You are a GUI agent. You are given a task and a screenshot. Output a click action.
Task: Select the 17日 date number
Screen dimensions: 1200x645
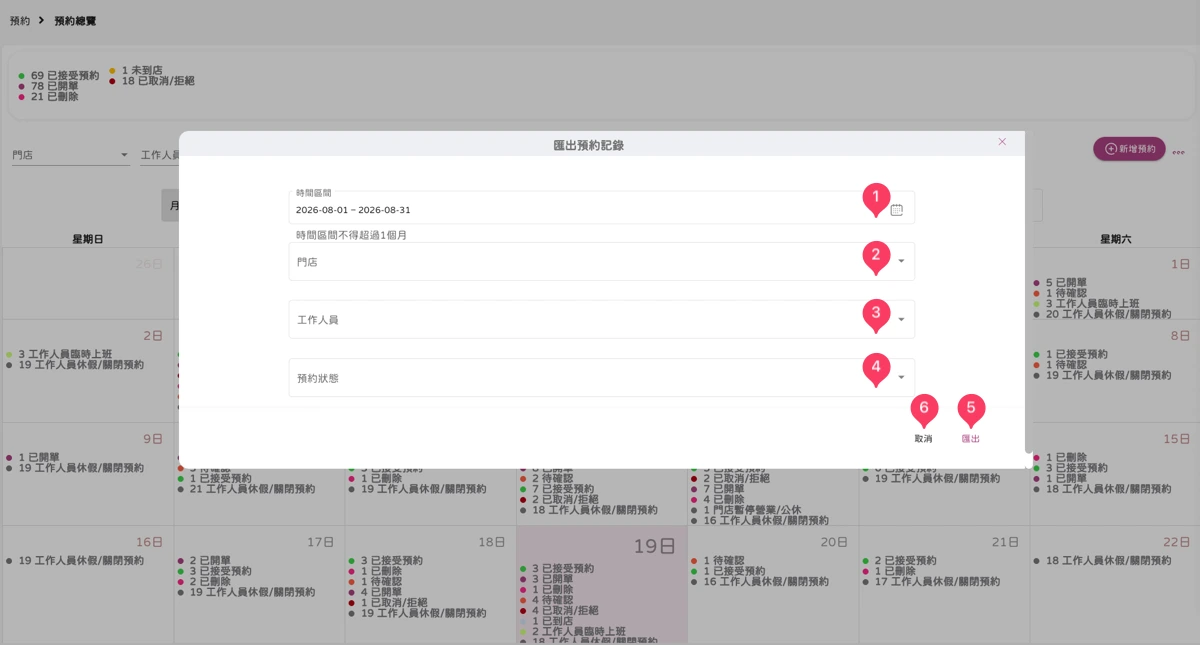[x=320, y=542]
